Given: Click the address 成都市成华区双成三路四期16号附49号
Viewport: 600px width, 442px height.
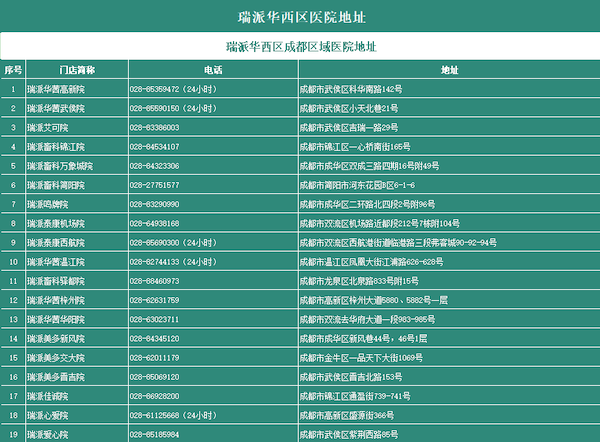Looking at the screenshot, I should [370, 166].
